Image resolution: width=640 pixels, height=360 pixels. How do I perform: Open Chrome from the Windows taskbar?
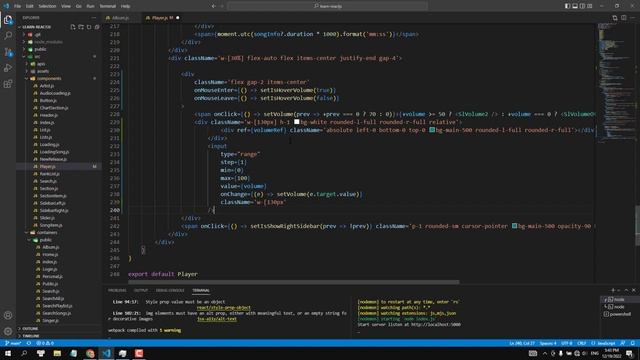(x=90, y=353)
